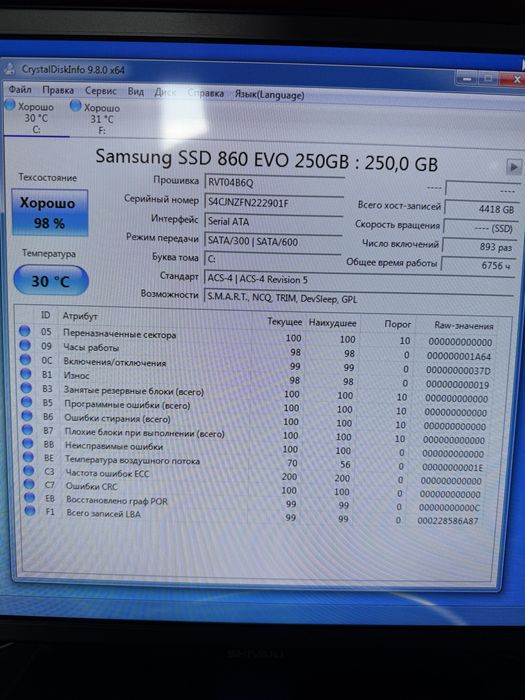Viewport: 525px width, 700px height.
Task: Open the Файл menu
Action: (x=20, y=90)
